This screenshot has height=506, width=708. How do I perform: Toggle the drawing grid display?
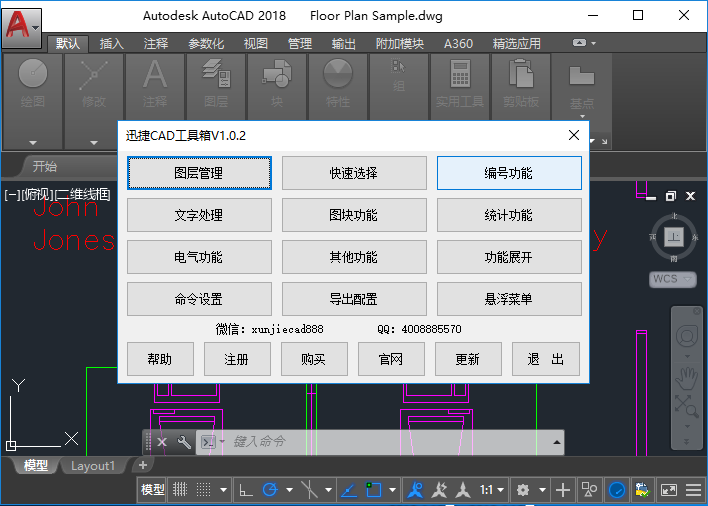coord(180,489)
